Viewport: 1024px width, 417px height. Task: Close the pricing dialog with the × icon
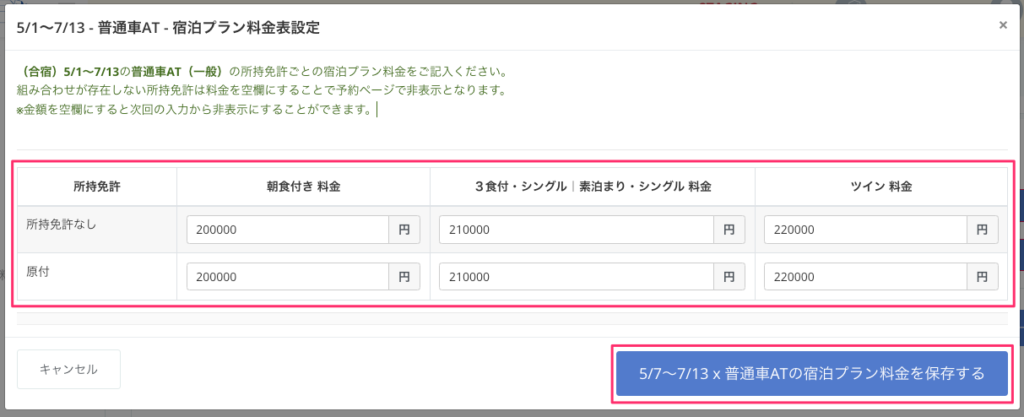[1002, 25]
